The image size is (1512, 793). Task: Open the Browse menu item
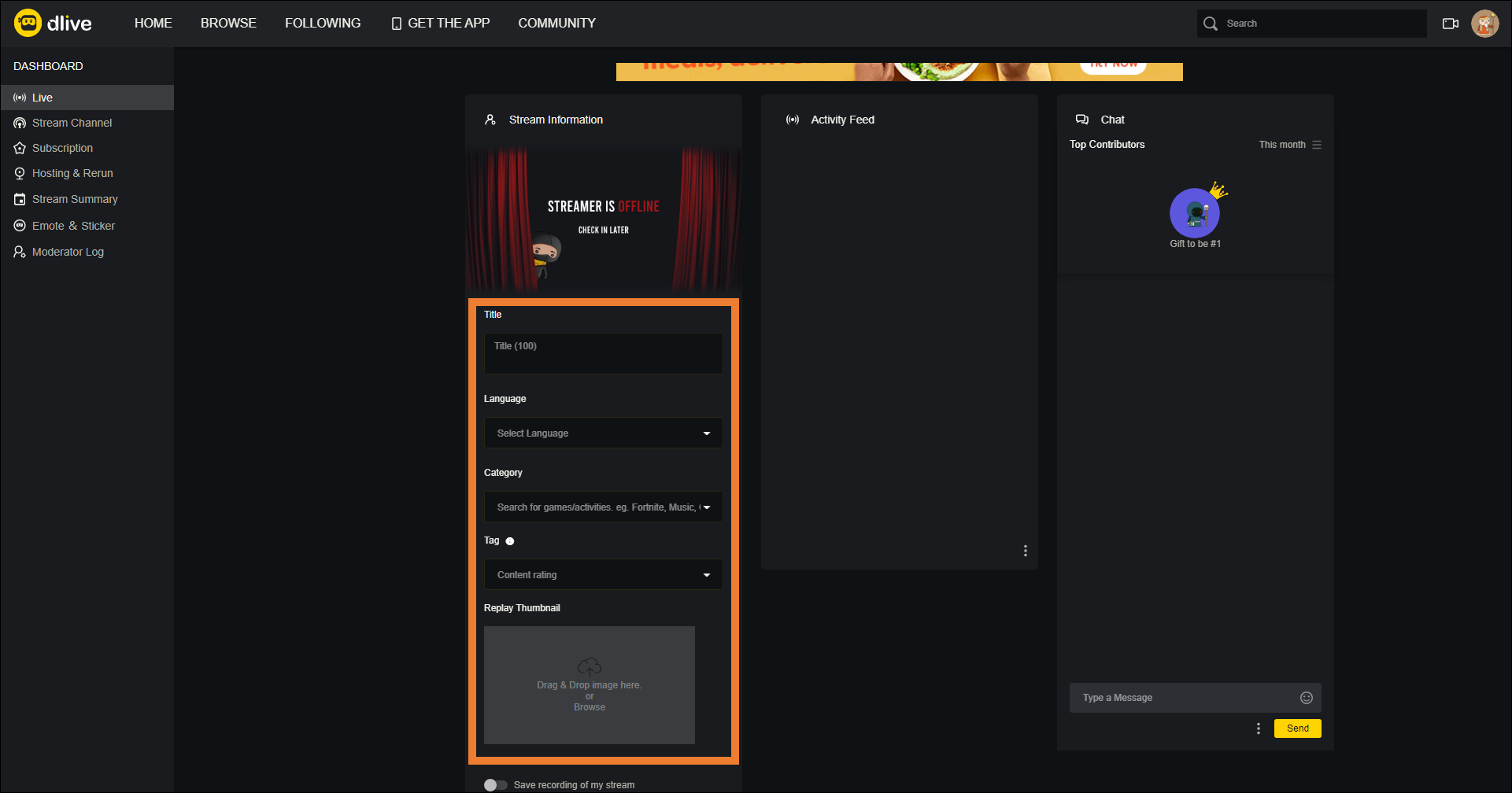pyautogui.click(x=228, y=24)
